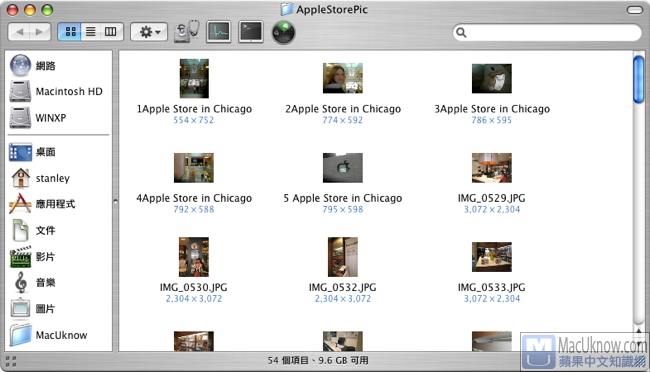
Task: Click the file name 5 Apple Store in Chicago
Action: (343, 198)
